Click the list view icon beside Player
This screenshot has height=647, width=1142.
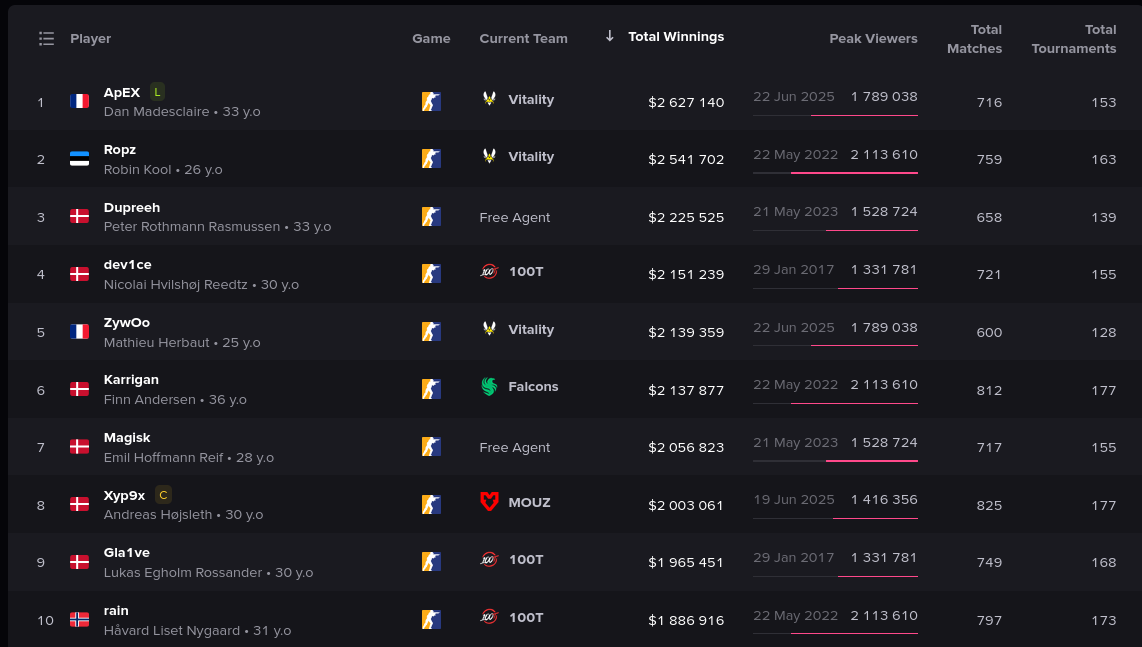coord(47,39)
